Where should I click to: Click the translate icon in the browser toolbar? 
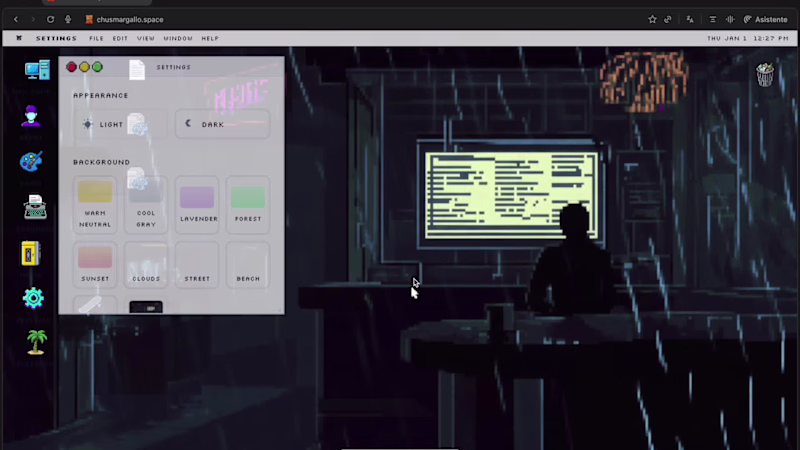(x=690, y=19)
